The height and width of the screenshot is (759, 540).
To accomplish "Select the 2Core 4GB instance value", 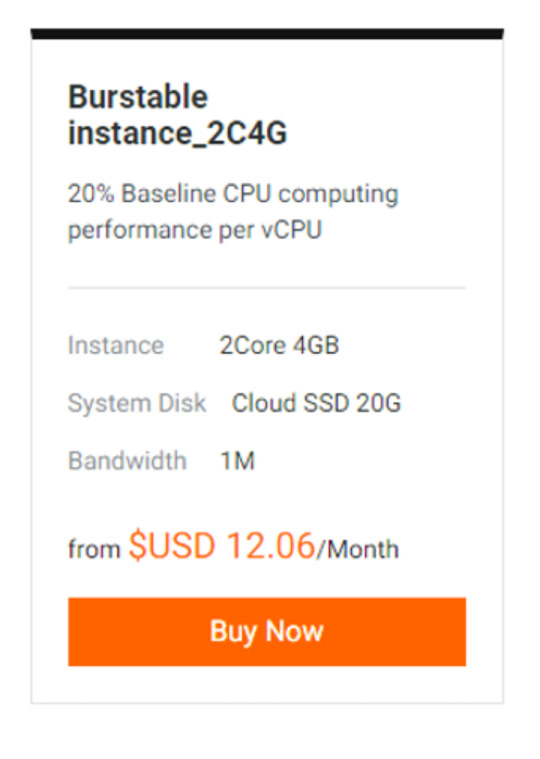I will coord(279,345).
